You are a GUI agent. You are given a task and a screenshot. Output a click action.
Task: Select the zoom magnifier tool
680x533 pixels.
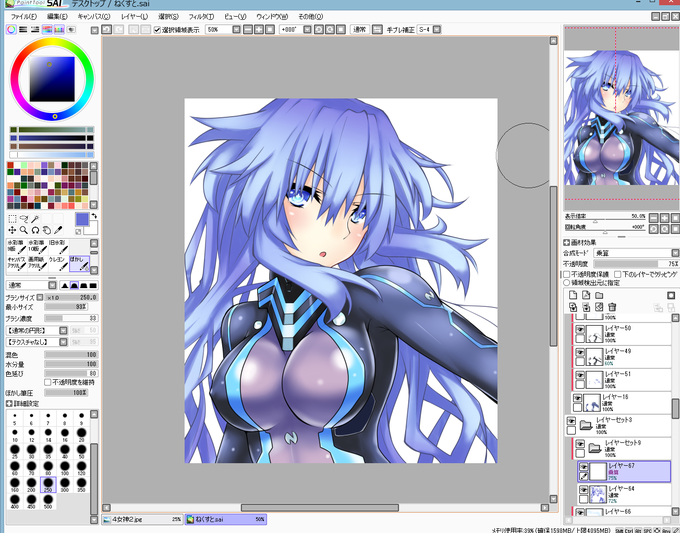pos(24,230)
